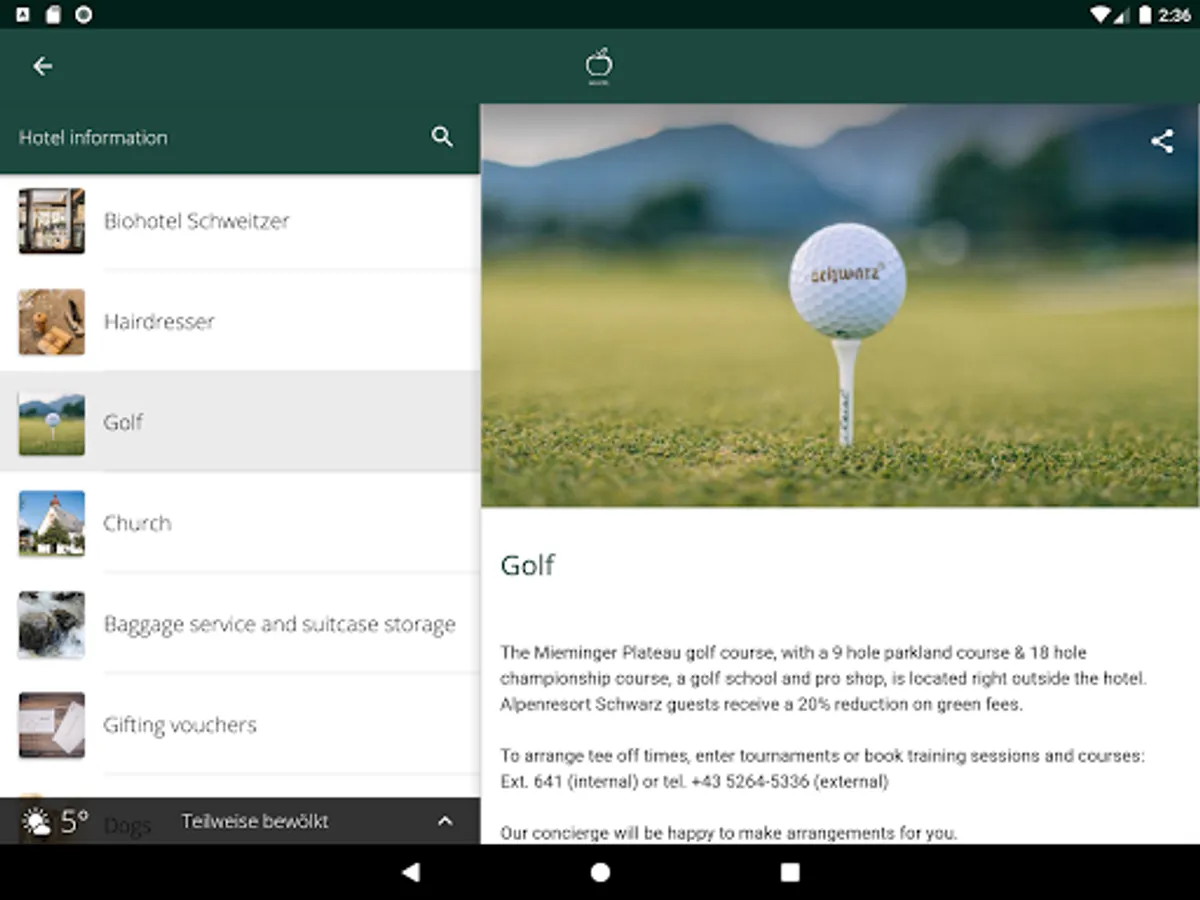Tap the Church thumbnail image

click(52, 523)
